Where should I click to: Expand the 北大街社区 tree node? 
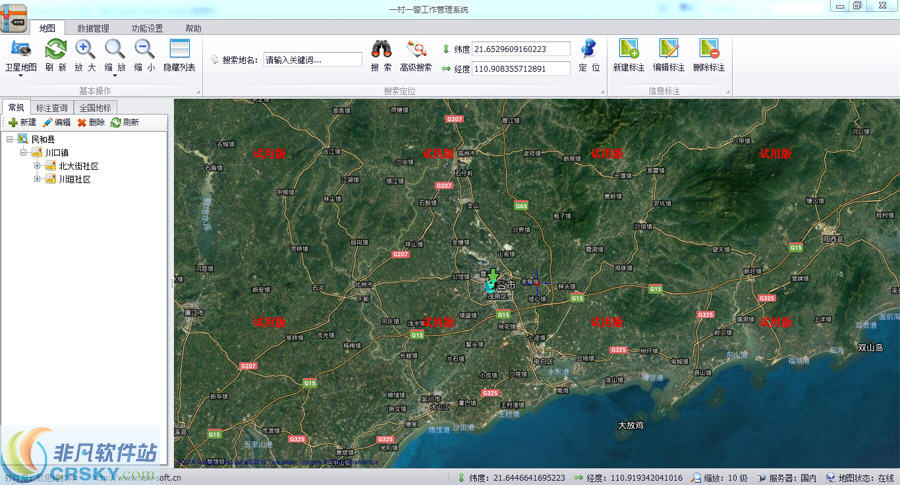pos(37,166)
